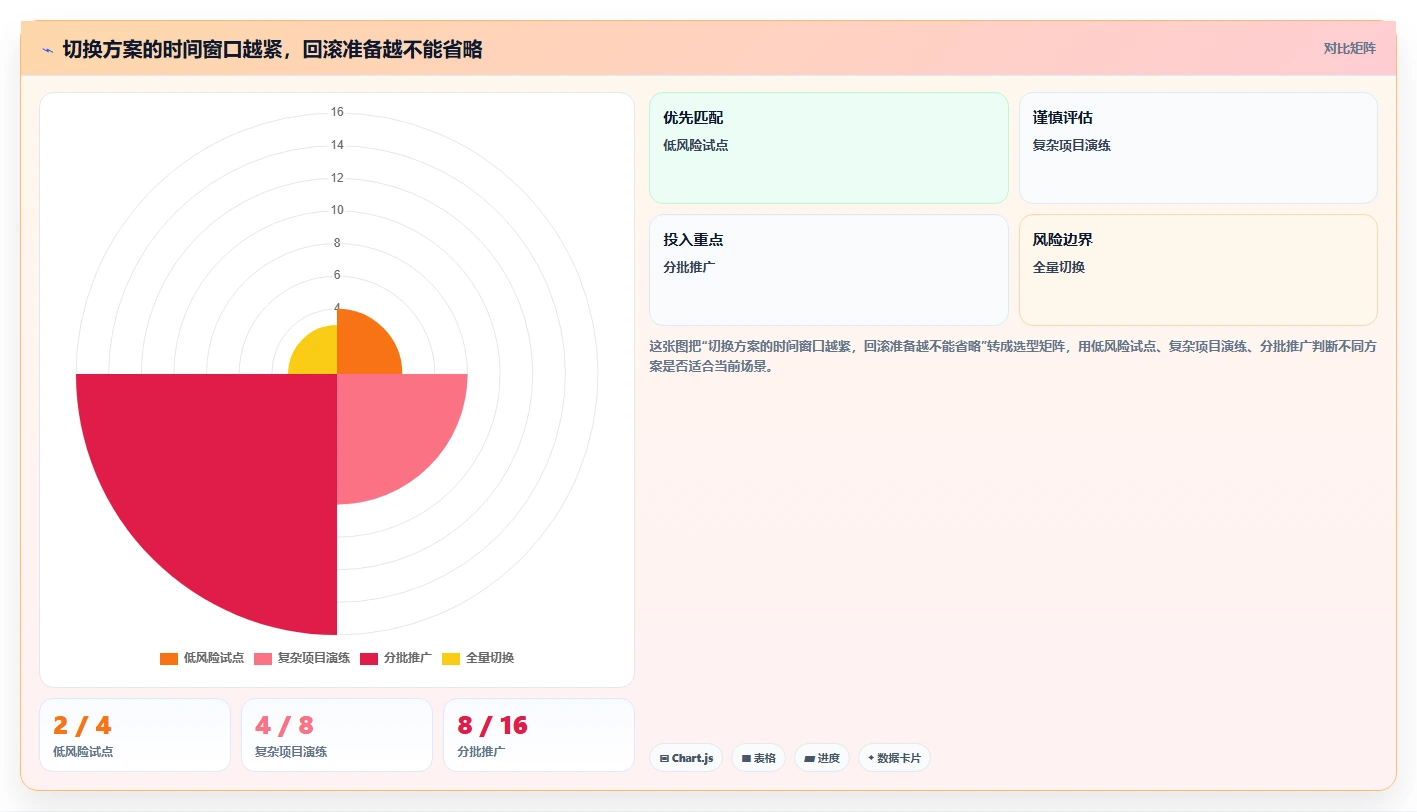Click the lightning icon beside the header title

click(x=47, y=50)
